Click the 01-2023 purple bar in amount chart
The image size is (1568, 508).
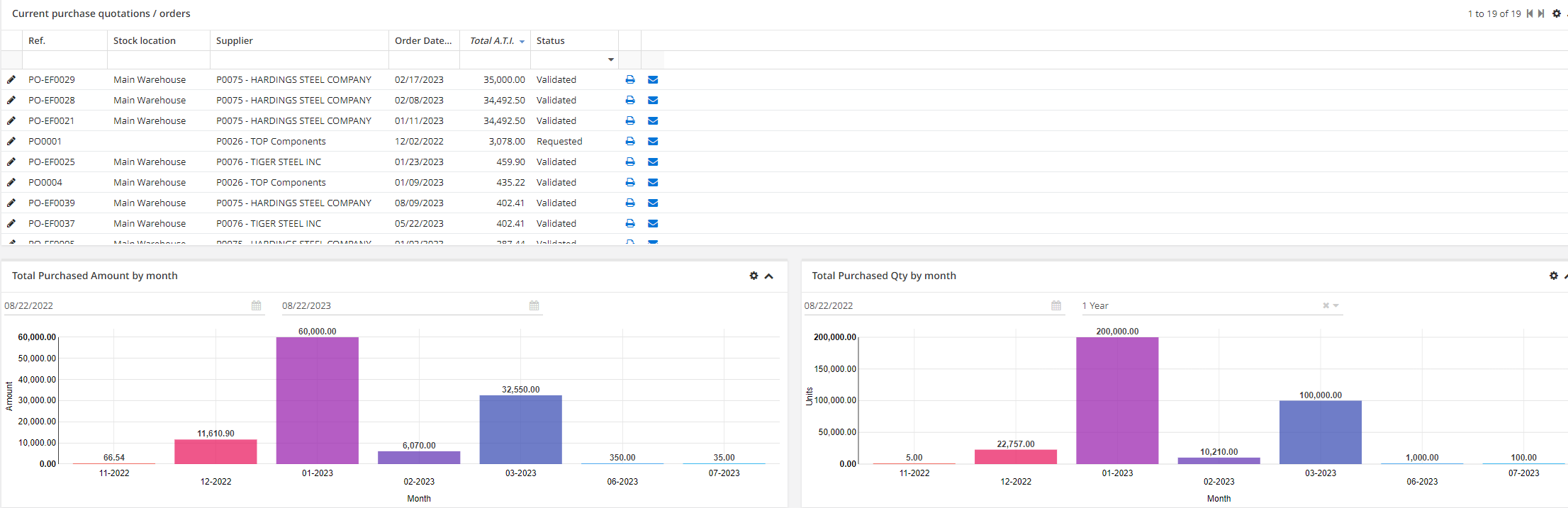pyautogui.click(x=317, y=400)
